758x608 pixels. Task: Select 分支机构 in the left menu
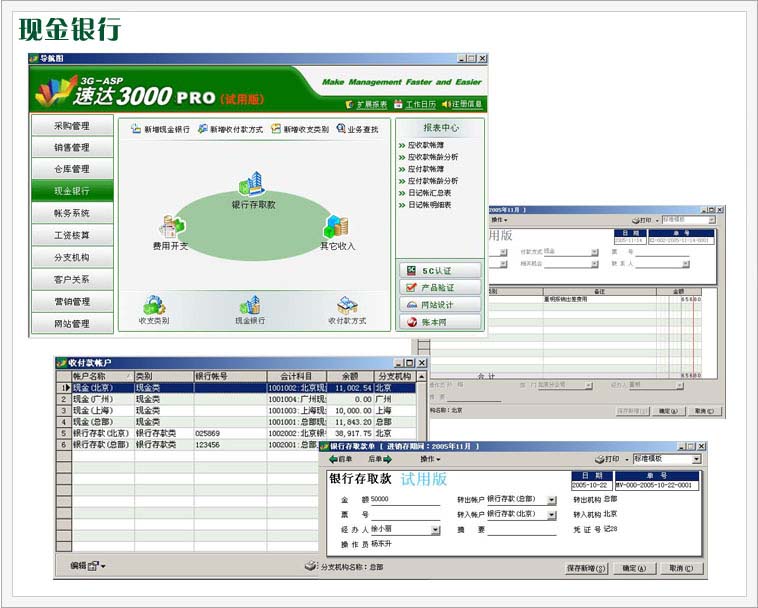pyautogui.click(x=72, y=258)
